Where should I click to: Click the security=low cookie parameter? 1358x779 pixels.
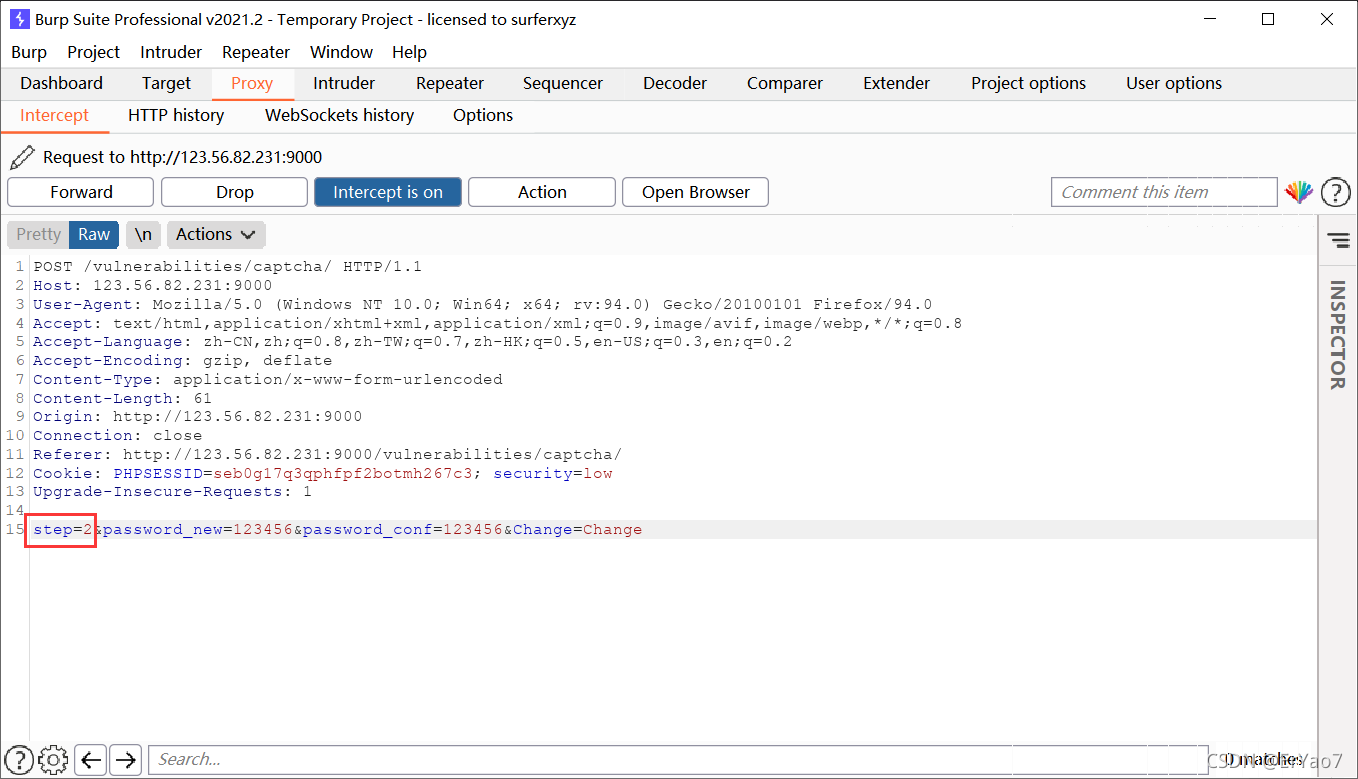click(553, 474)
